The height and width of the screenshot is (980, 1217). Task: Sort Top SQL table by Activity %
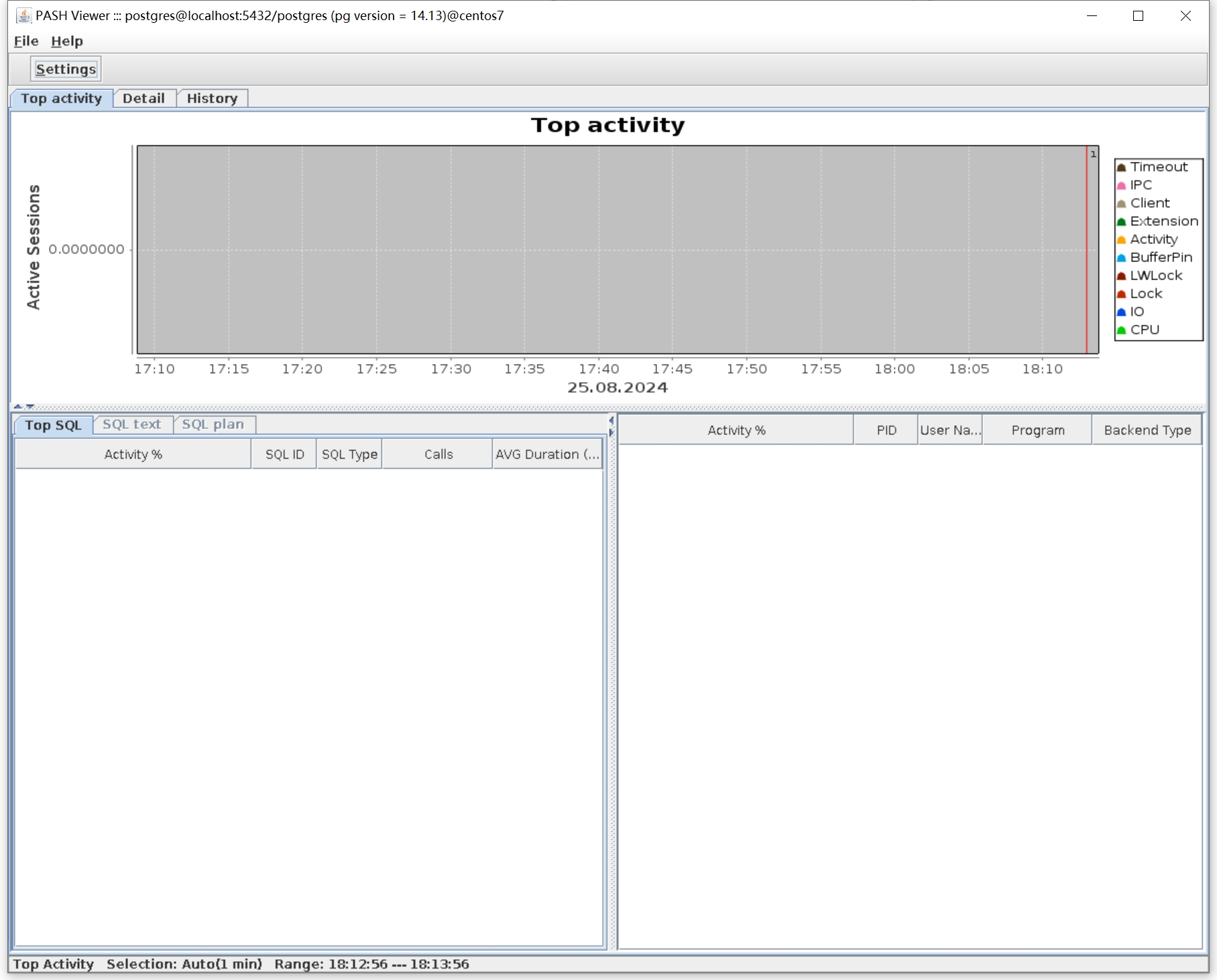click(133, 454)
